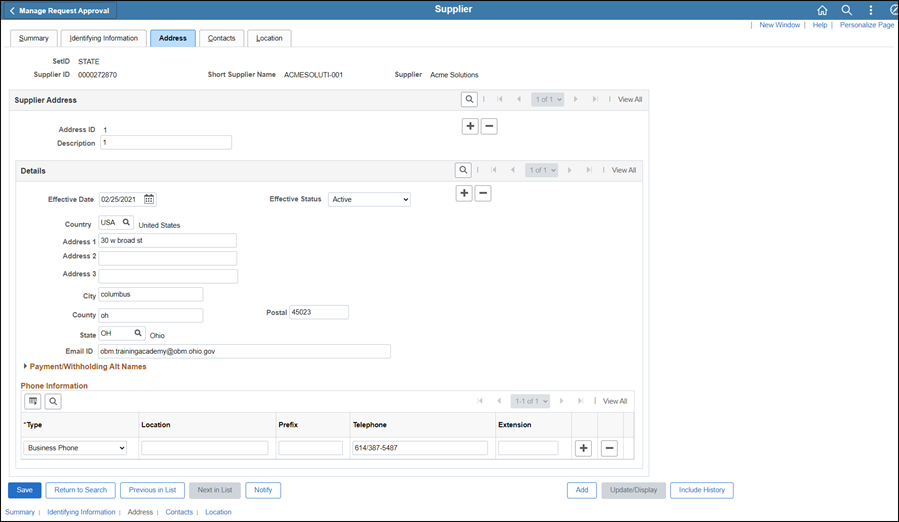Open Effective Status dropdown showing Active
This screenshot has width=899, height=522.
(369, 199)
